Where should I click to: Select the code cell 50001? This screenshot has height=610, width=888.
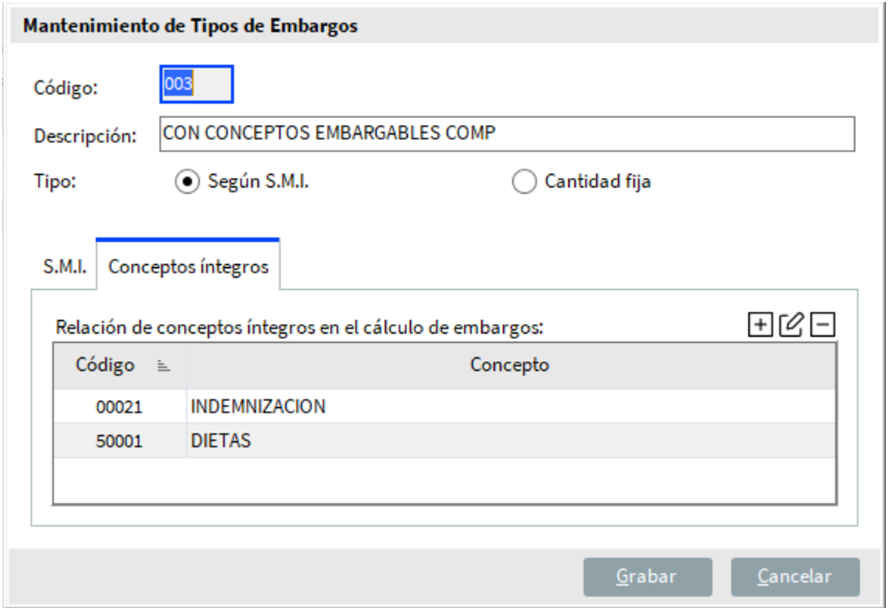[x=120, y=441]
